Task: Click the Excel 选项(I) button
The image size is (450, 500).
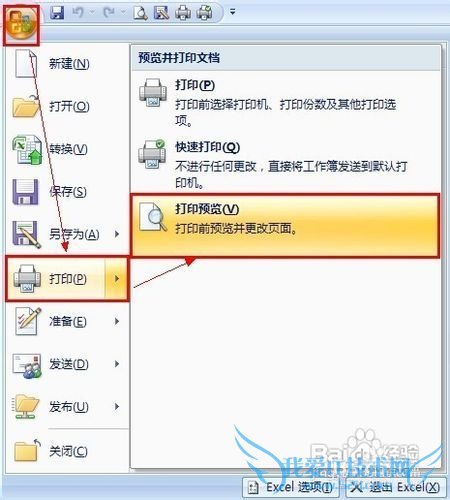Action: tap(291, 488)
